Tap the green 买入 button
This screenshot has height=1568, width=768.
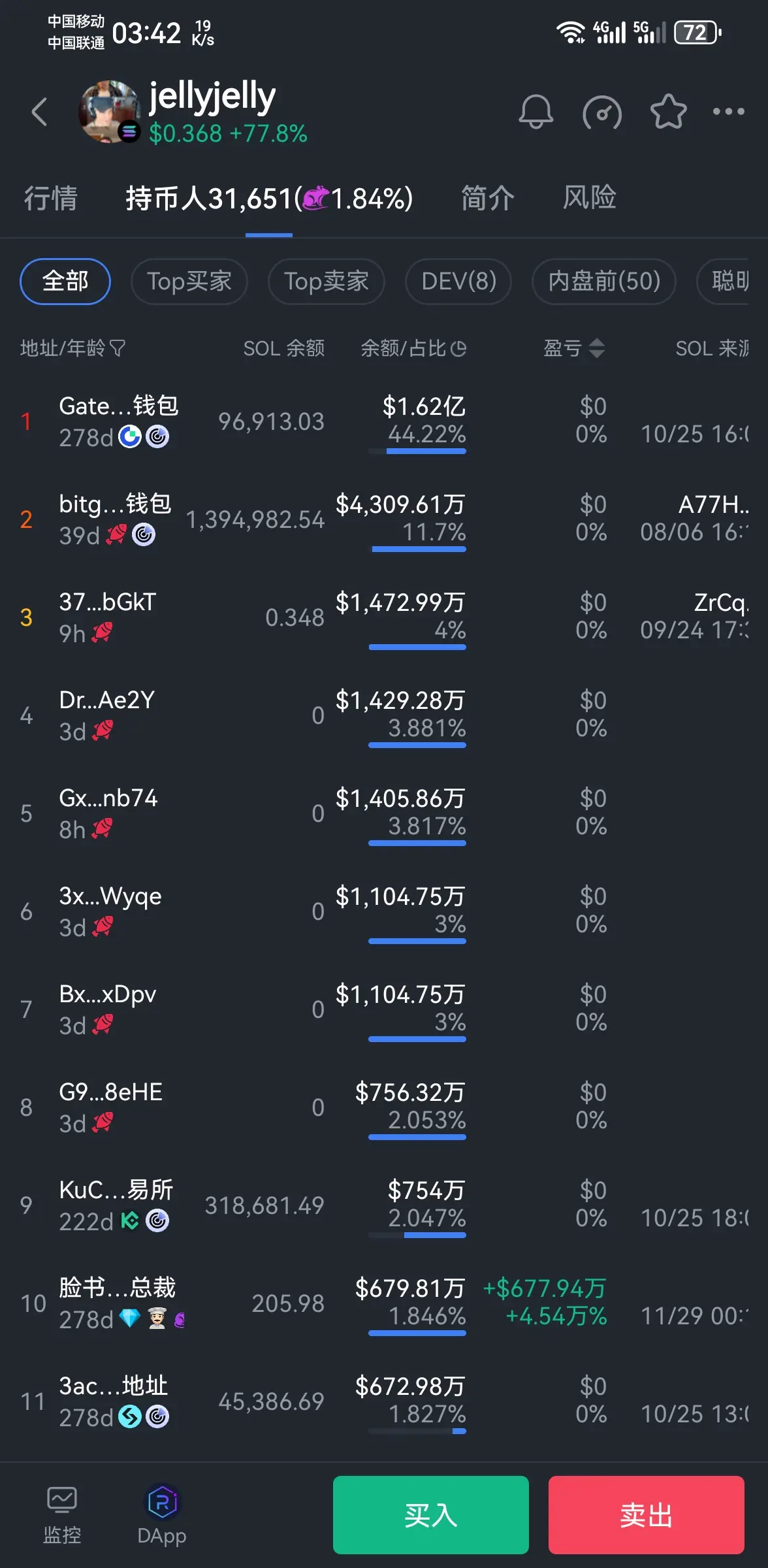pyautogui.click(x=431, y=1515)
